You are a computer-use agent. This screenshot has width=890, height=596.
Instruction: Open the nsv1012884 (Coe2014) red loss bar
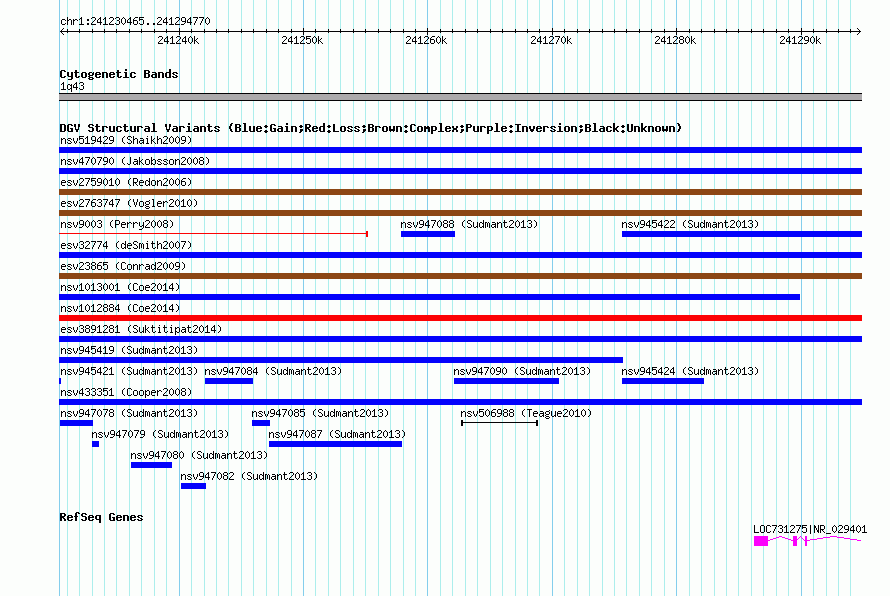click(460, 318)
